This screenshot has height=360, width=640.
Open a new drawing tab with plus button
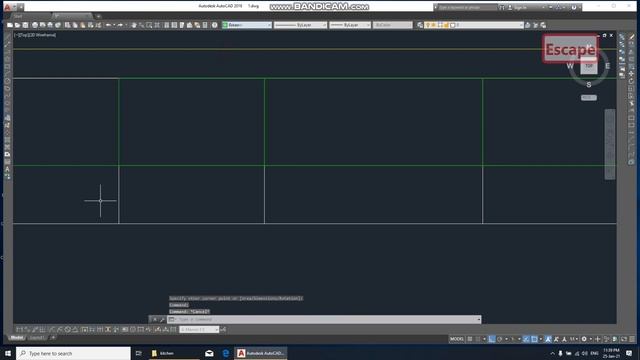98,16
